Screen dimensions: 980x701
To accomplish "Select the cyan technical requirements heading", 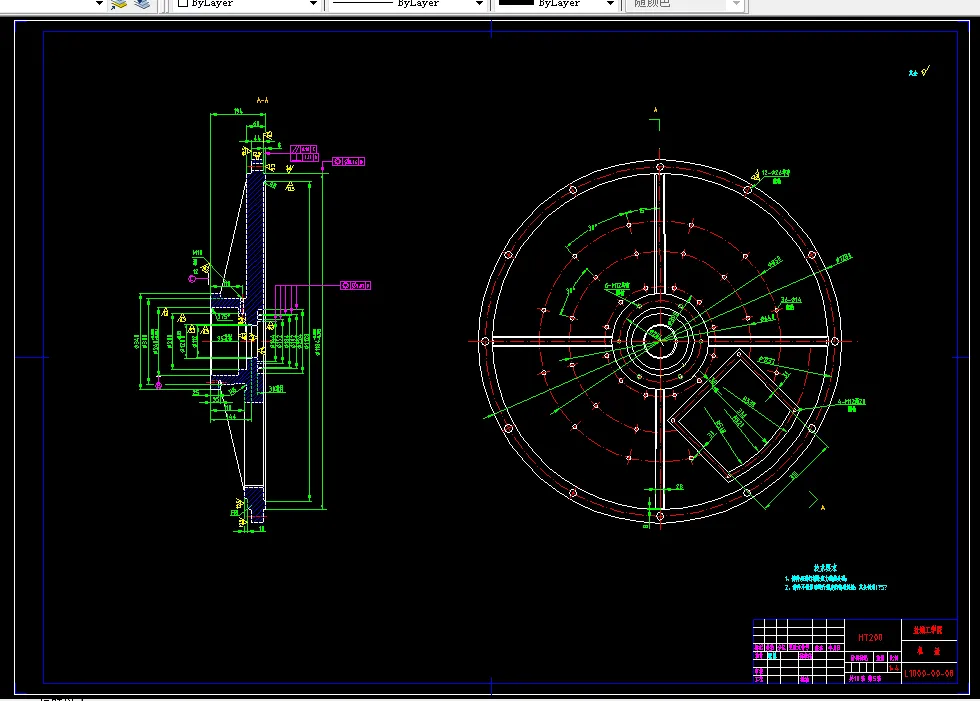I will (x=825, y=568).
